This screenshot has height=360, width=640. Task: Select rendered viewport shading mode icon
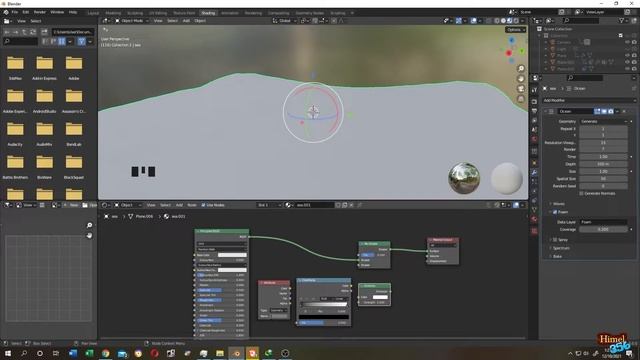pos(516,21)
